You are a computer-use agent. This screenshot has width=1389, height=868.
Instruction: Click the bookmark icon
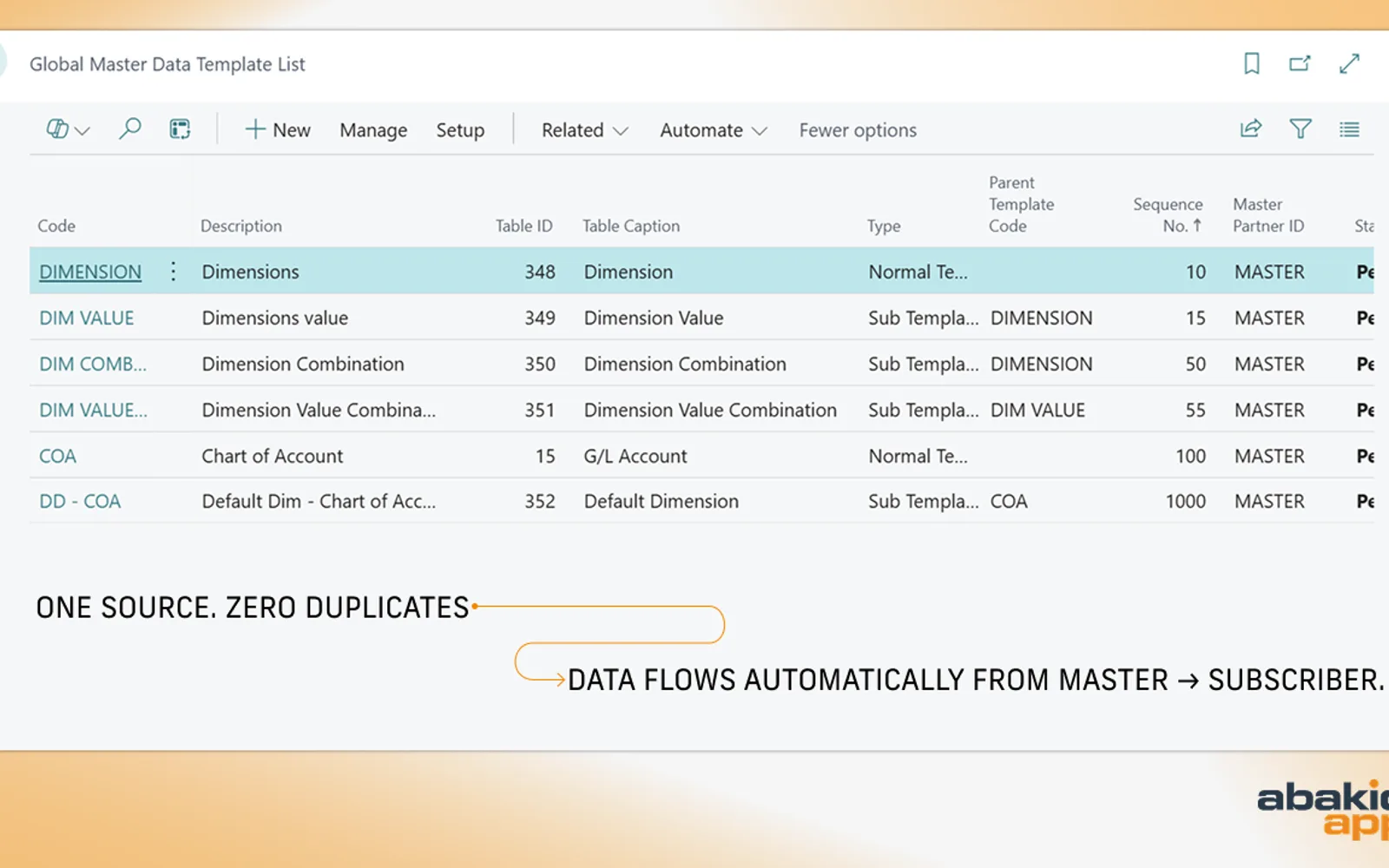pos(1252,63)
